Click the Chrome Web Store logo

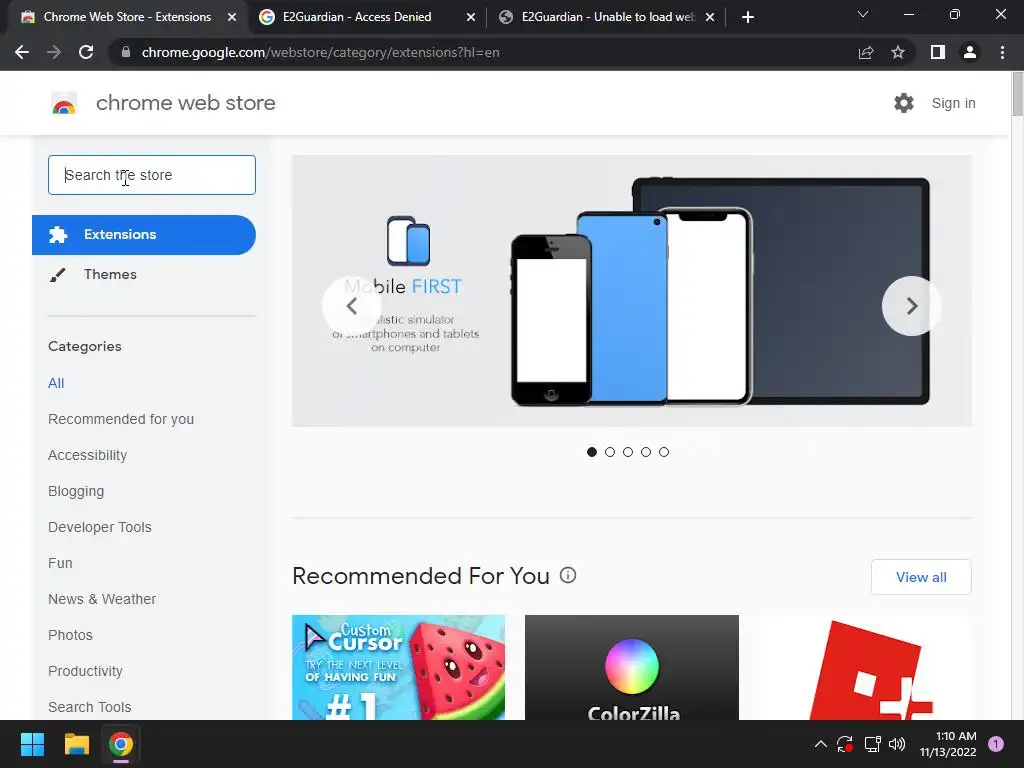[64, 103]
